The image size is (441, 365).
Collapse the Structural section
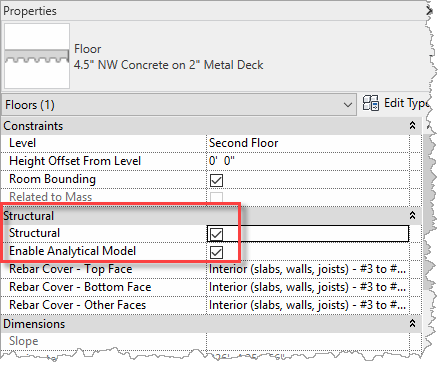click(412, 215)
